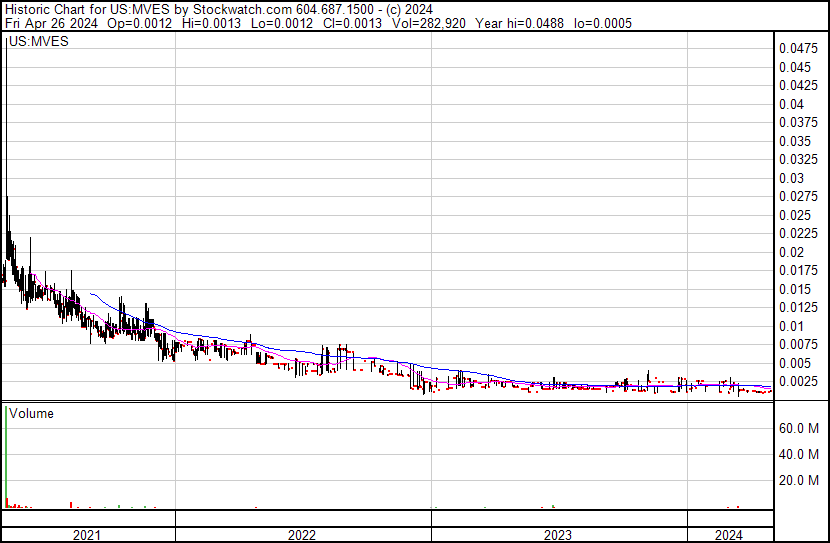Select the 2024 year marker

click(x=729, y=535)
